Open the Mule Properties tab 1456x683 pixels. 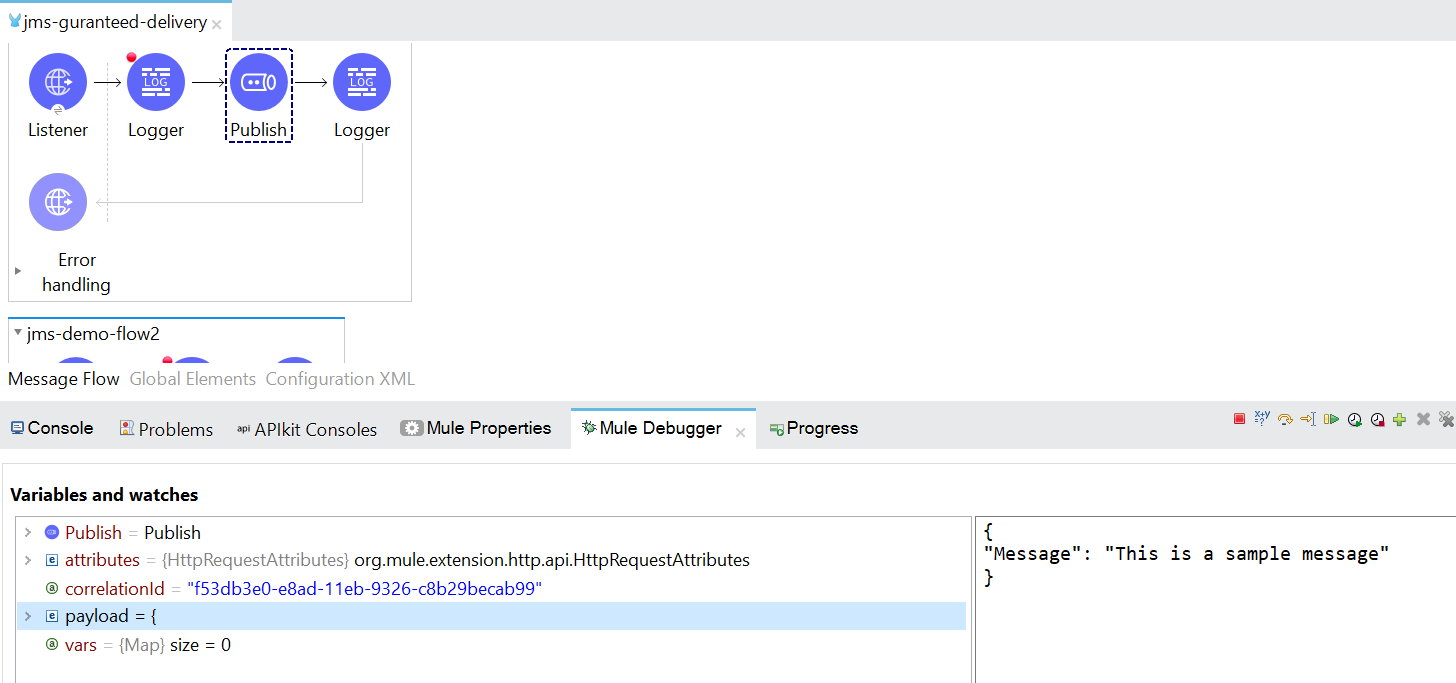[476, 428]
